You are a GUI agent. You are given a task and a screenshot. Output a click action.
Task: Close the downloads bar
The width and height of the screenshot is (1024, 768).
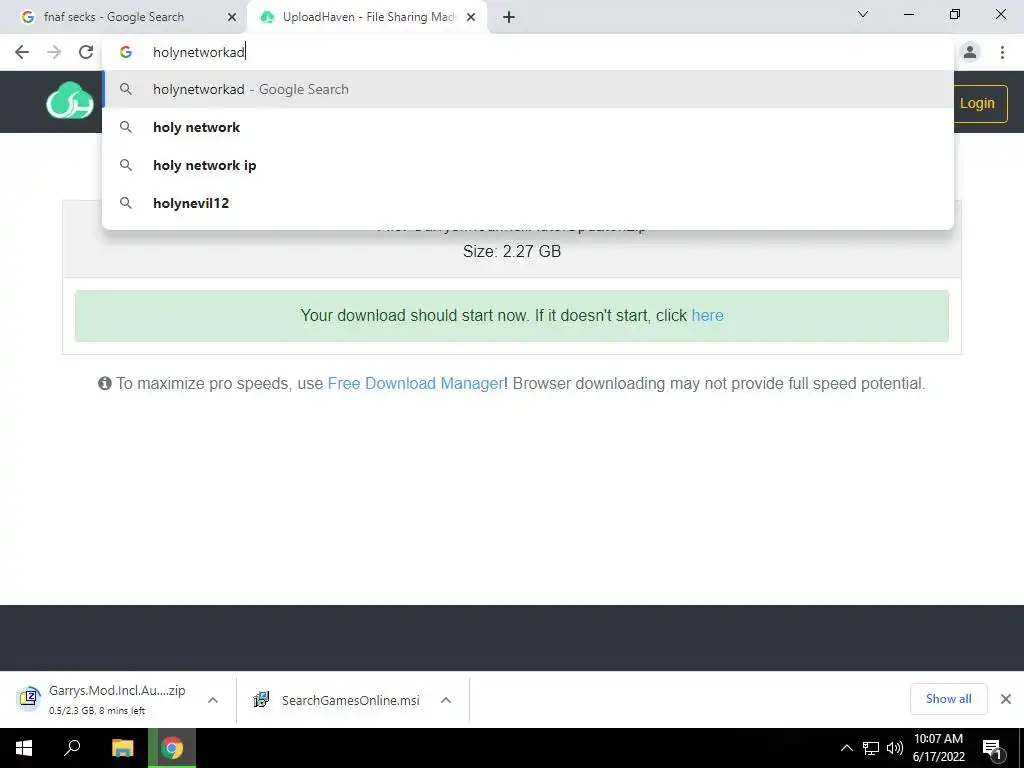[x=1006, y=699]
